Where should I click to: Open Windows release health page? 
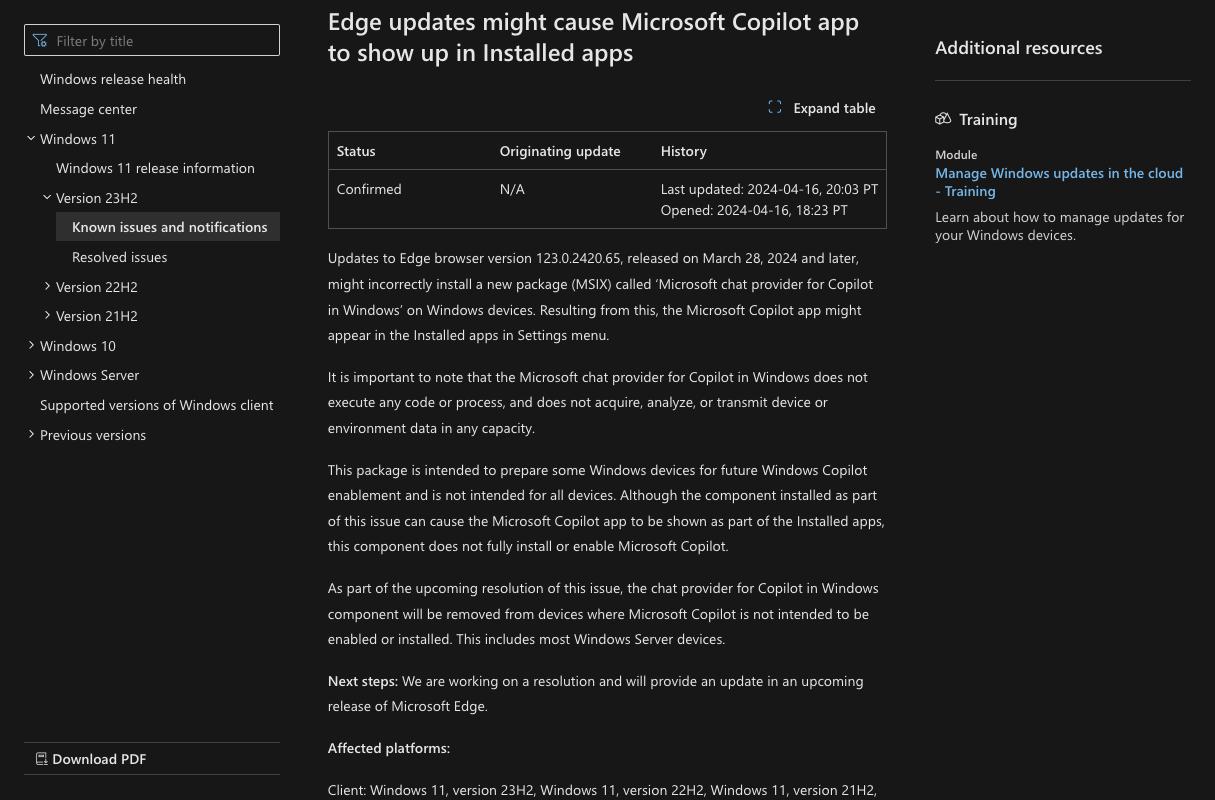coord(113,79)
